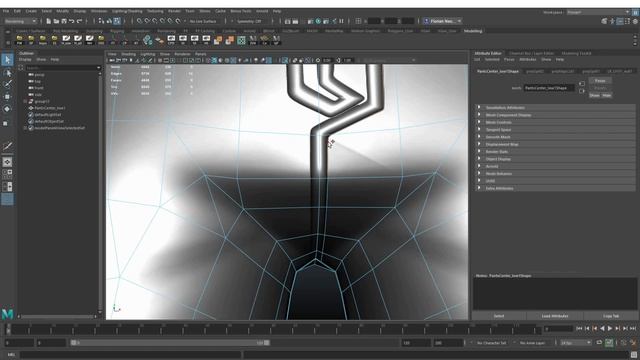640x360 pixels.
Task: Click the Load Attributes button
Action: tap(555, 316)
